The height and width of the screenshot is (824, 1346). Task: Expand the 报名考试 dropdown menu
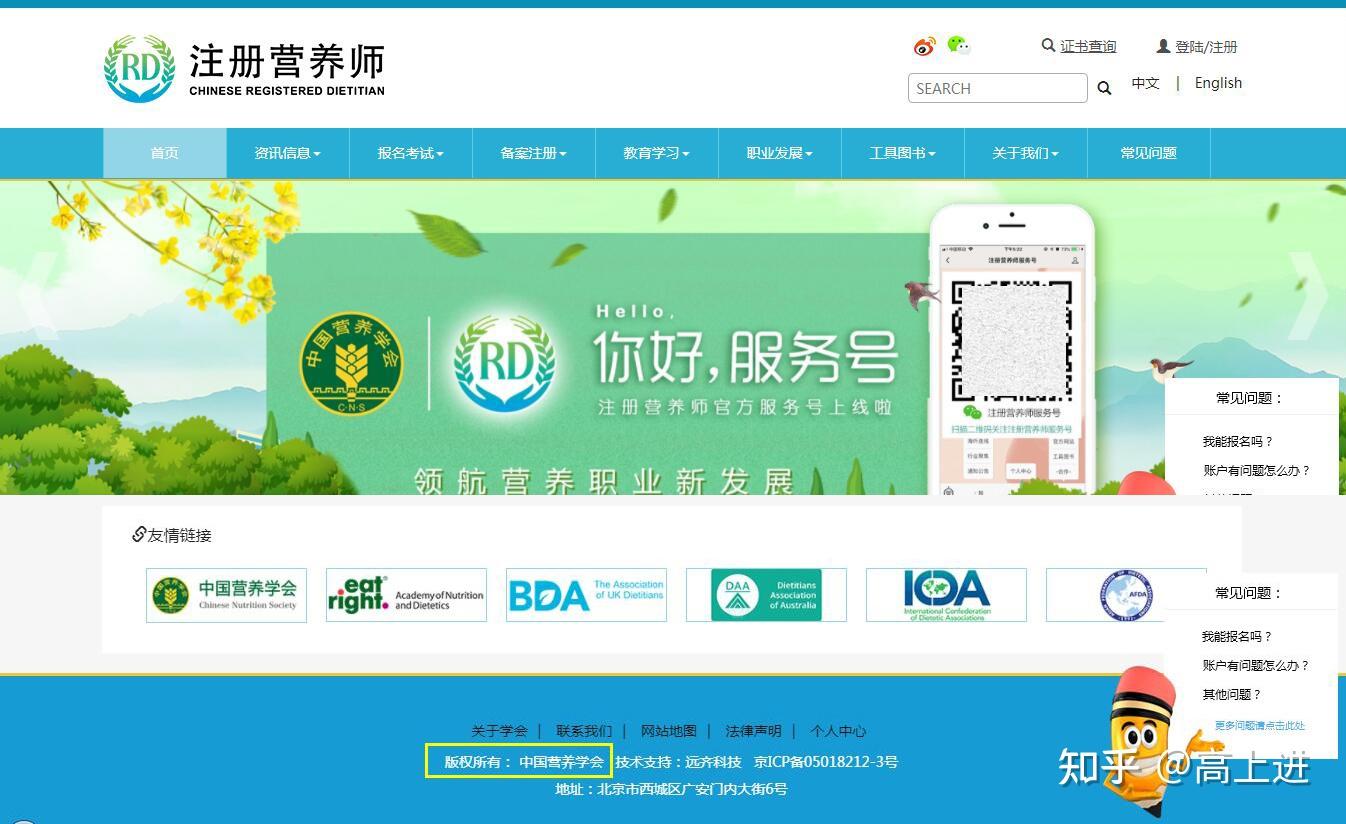tap(411, 153)
